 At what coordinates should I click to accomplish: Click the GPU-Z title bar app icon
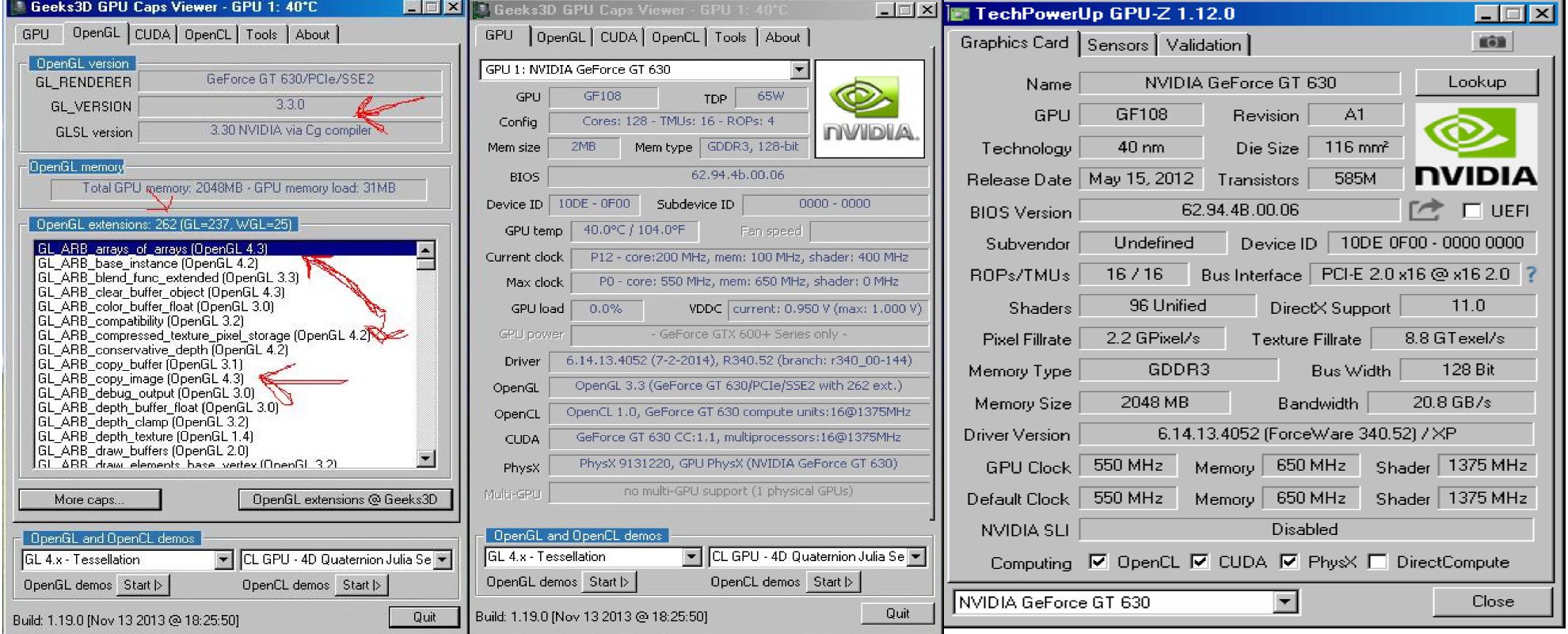959,13
